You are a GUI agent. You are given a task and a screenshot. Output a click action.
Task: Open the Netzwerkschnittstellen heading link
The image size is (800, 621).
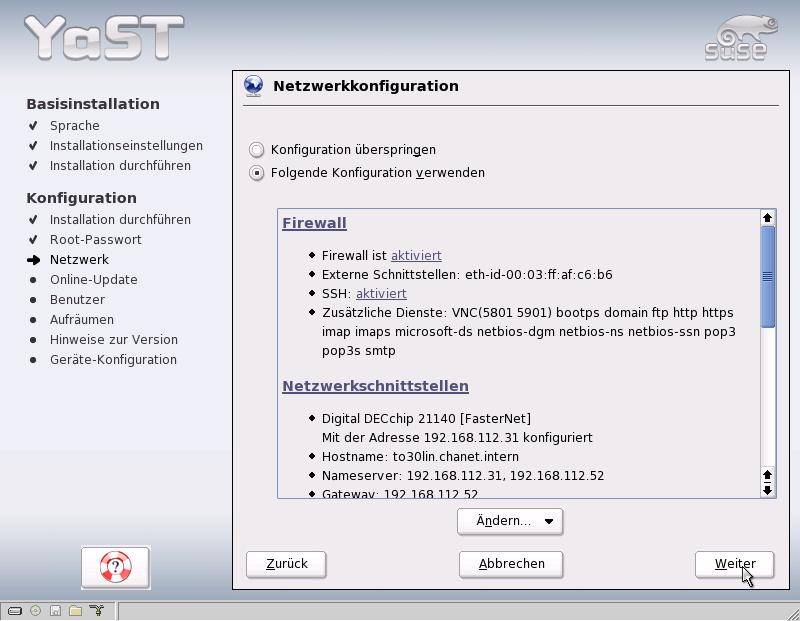pyautogui.click(x=376, y=386)
